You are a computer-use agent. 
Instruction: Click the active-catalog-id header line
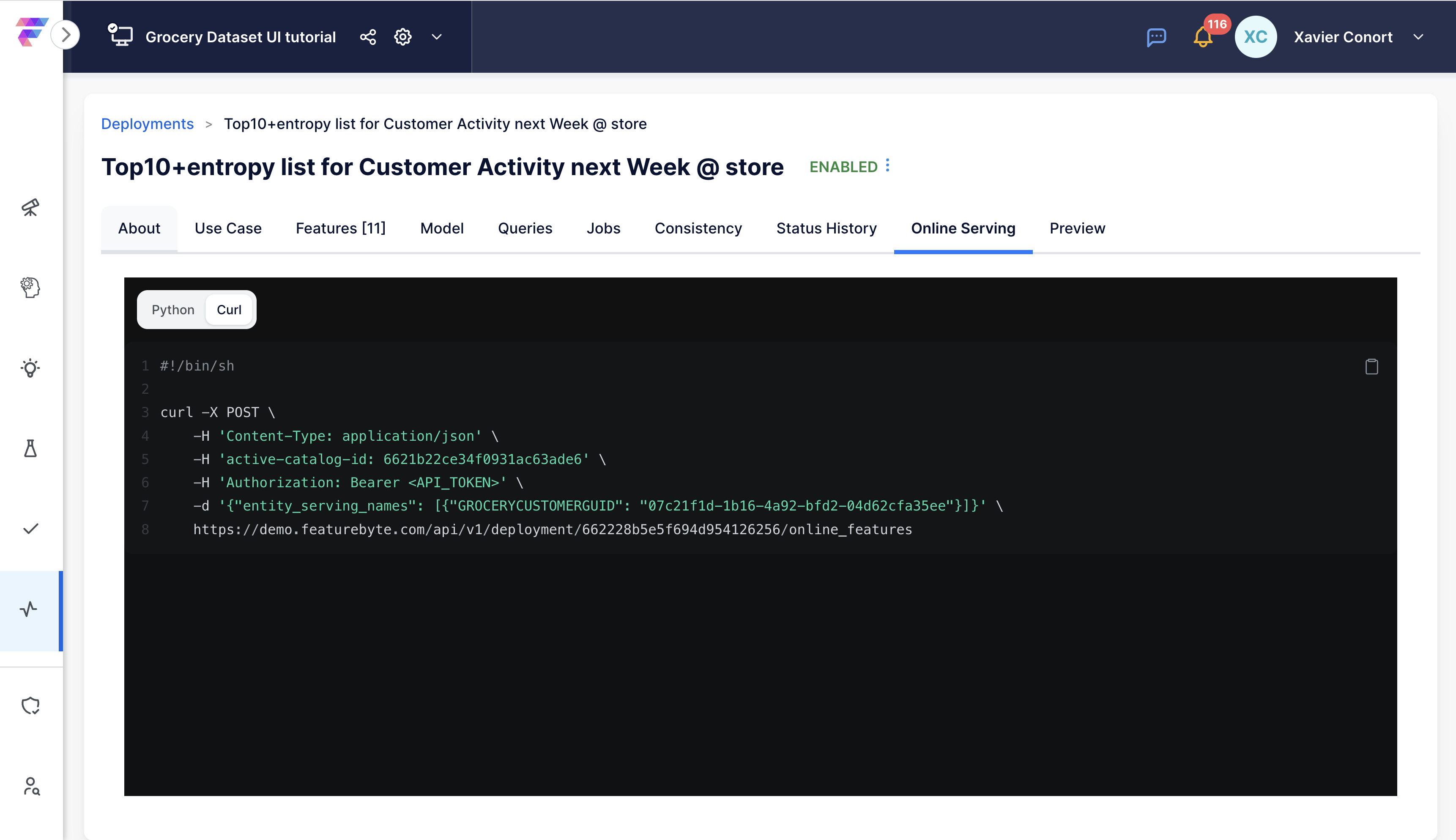[x=399, y=459]
